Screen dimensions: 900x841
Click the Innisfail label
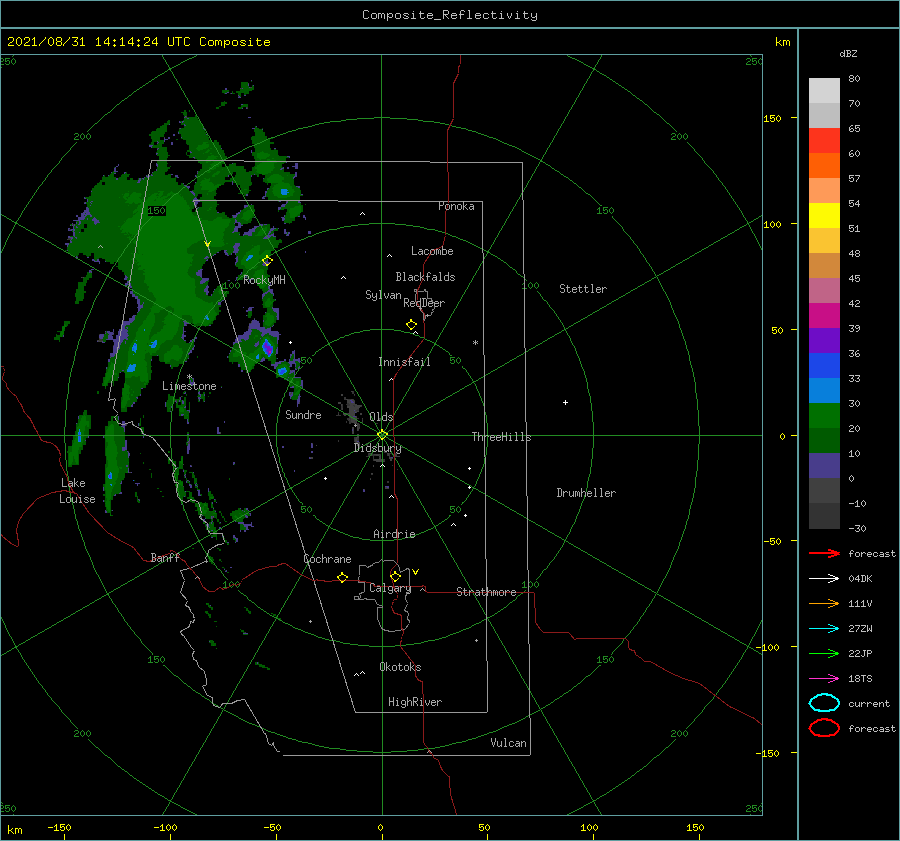(404, 362)
